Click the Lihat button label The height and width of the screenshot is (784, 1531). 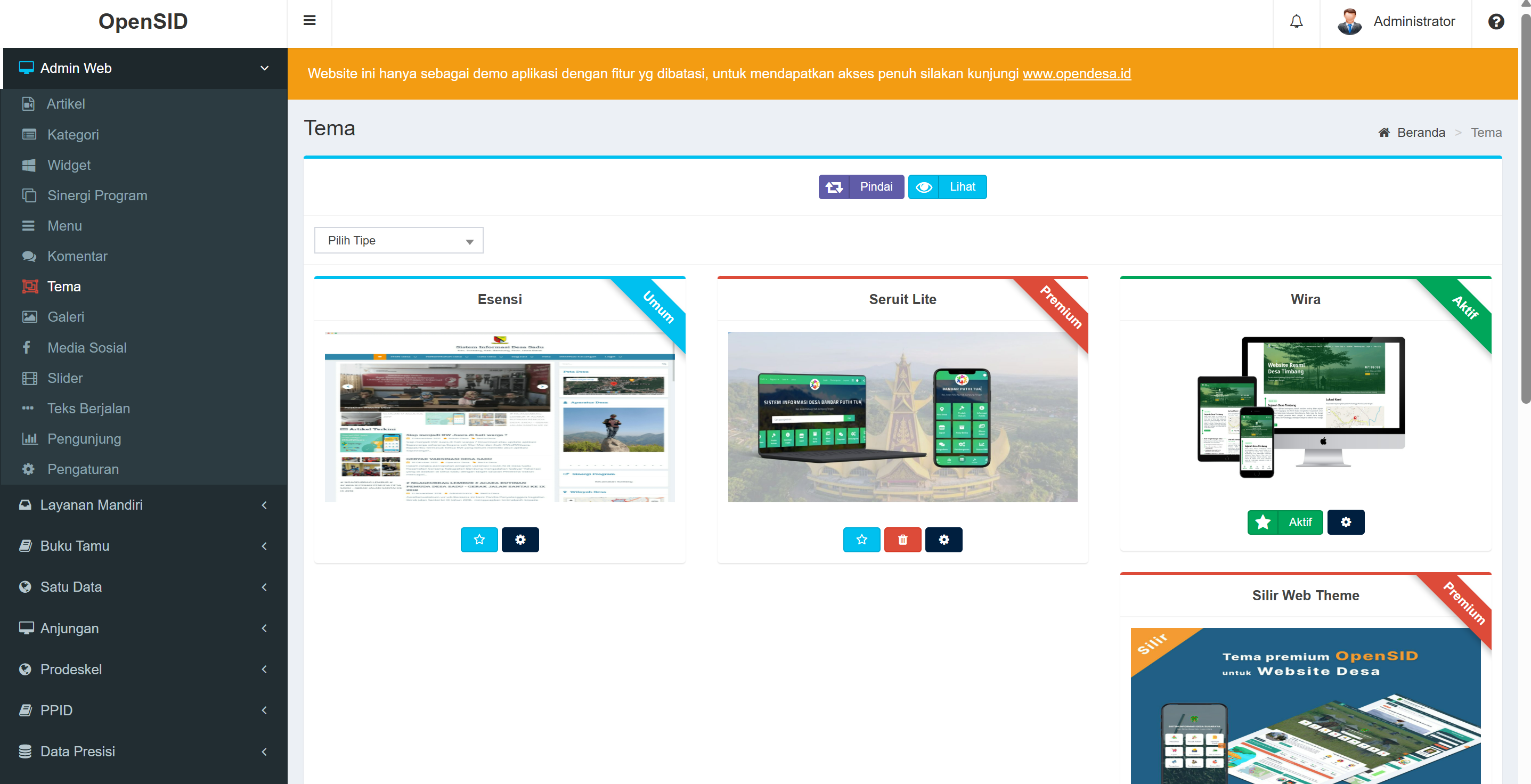click(962, 186)
